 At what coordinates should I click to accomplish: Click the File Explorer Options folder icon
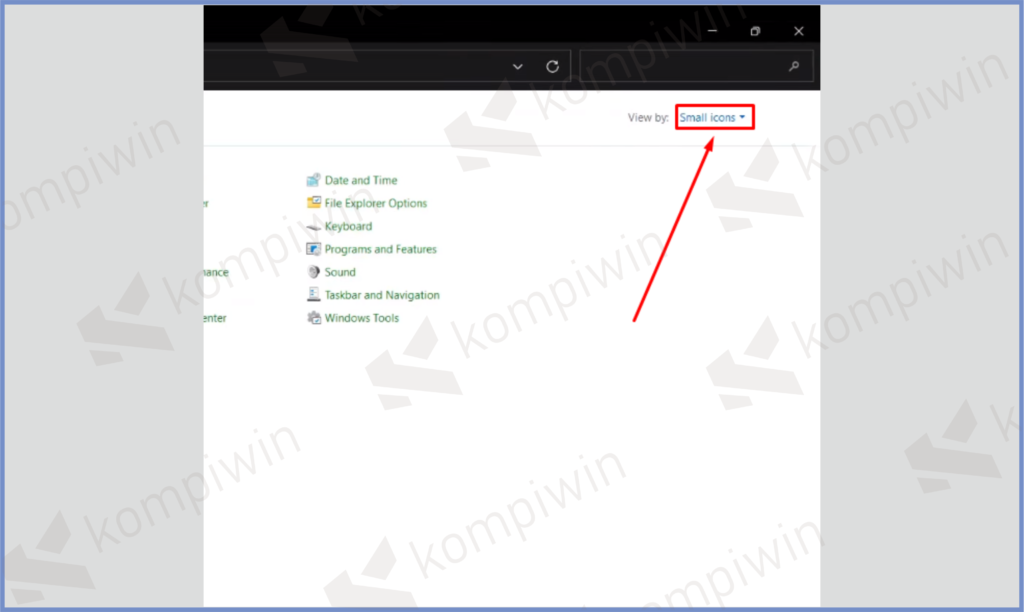314,203
